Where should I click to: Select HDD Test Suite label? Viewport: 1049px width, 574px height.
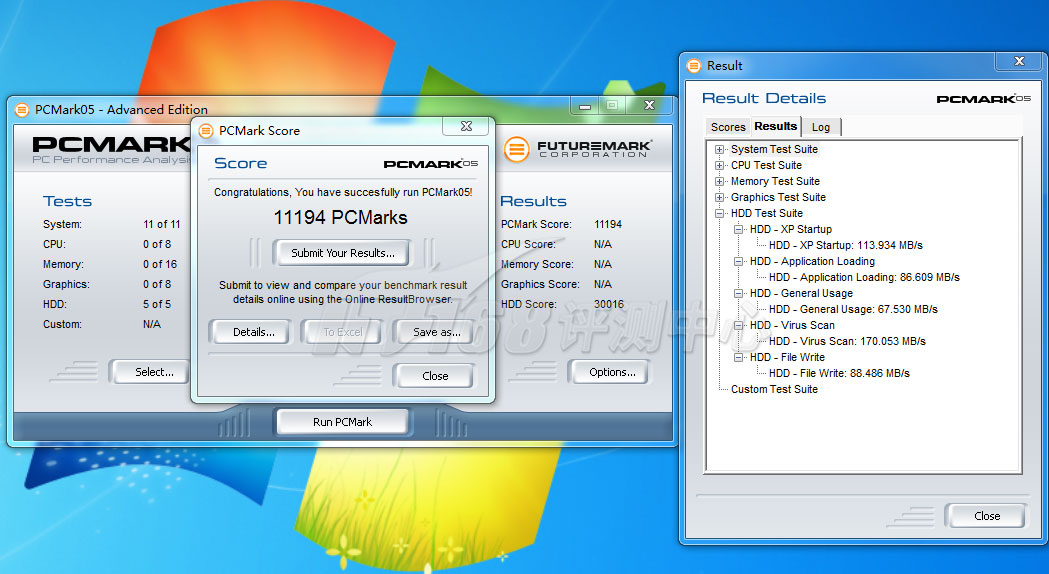[x=767, y=213]
